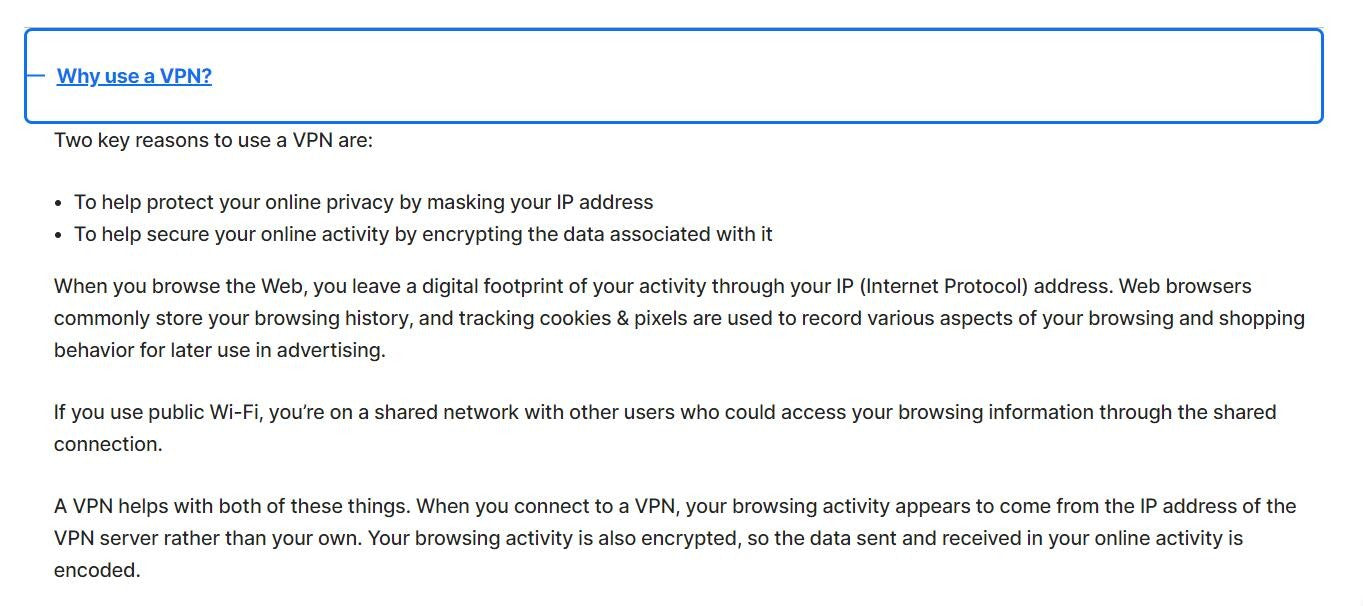Click the minus icon beside the VPN heading
This screenshot has width=1363, height=606.
coord(35,76)
